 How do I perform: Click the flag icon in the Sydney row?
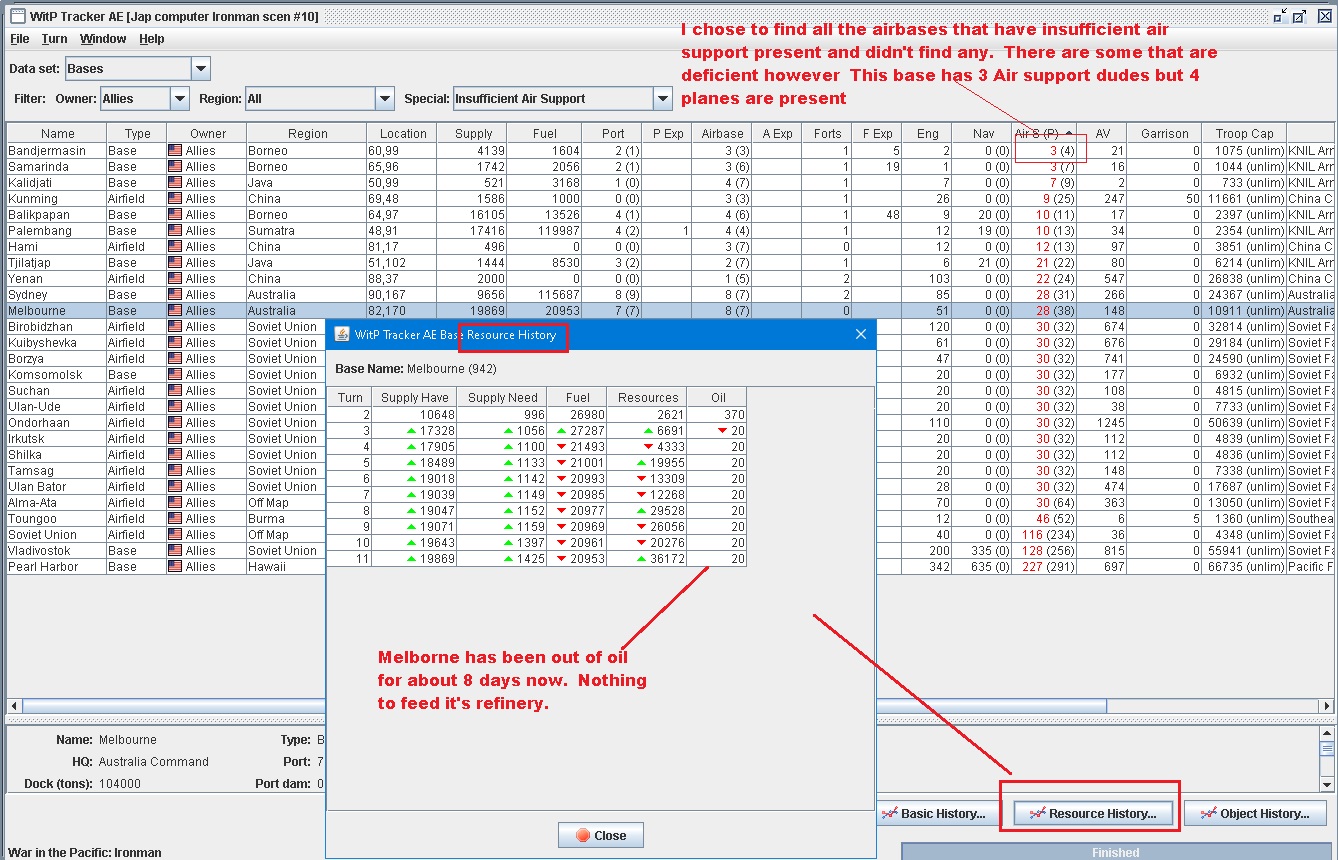click(175, 295)
